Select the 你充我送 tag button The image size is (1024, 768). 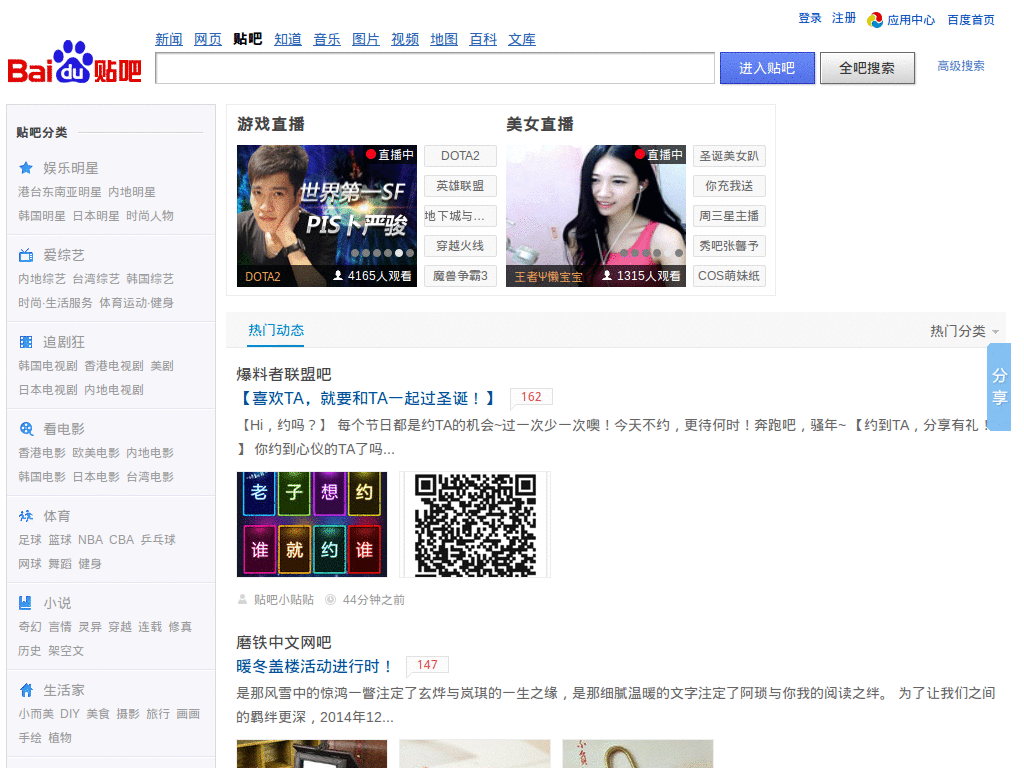(729, 186)
